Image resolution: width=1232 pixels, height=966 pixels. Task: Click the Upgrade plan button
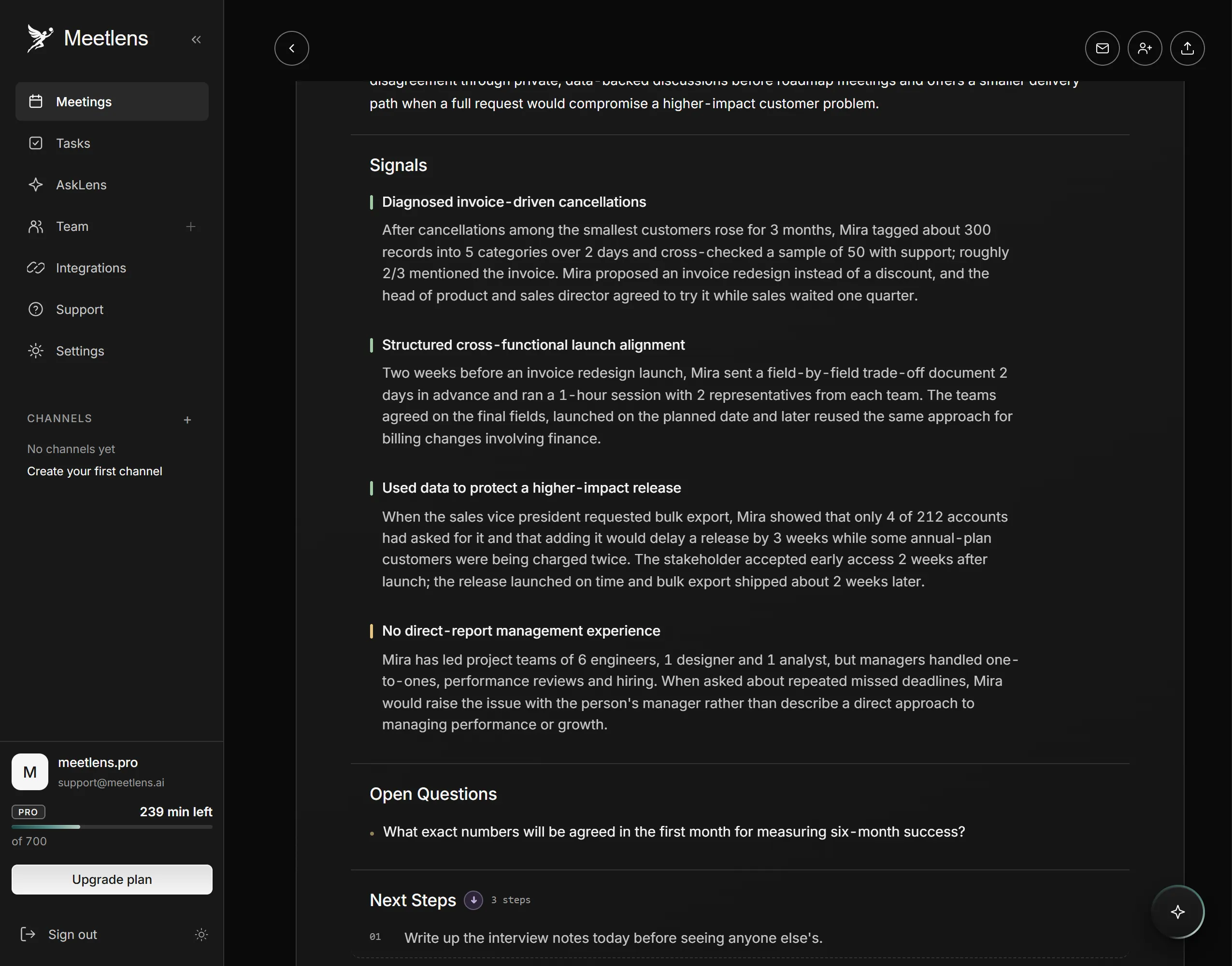click(112, 880)
